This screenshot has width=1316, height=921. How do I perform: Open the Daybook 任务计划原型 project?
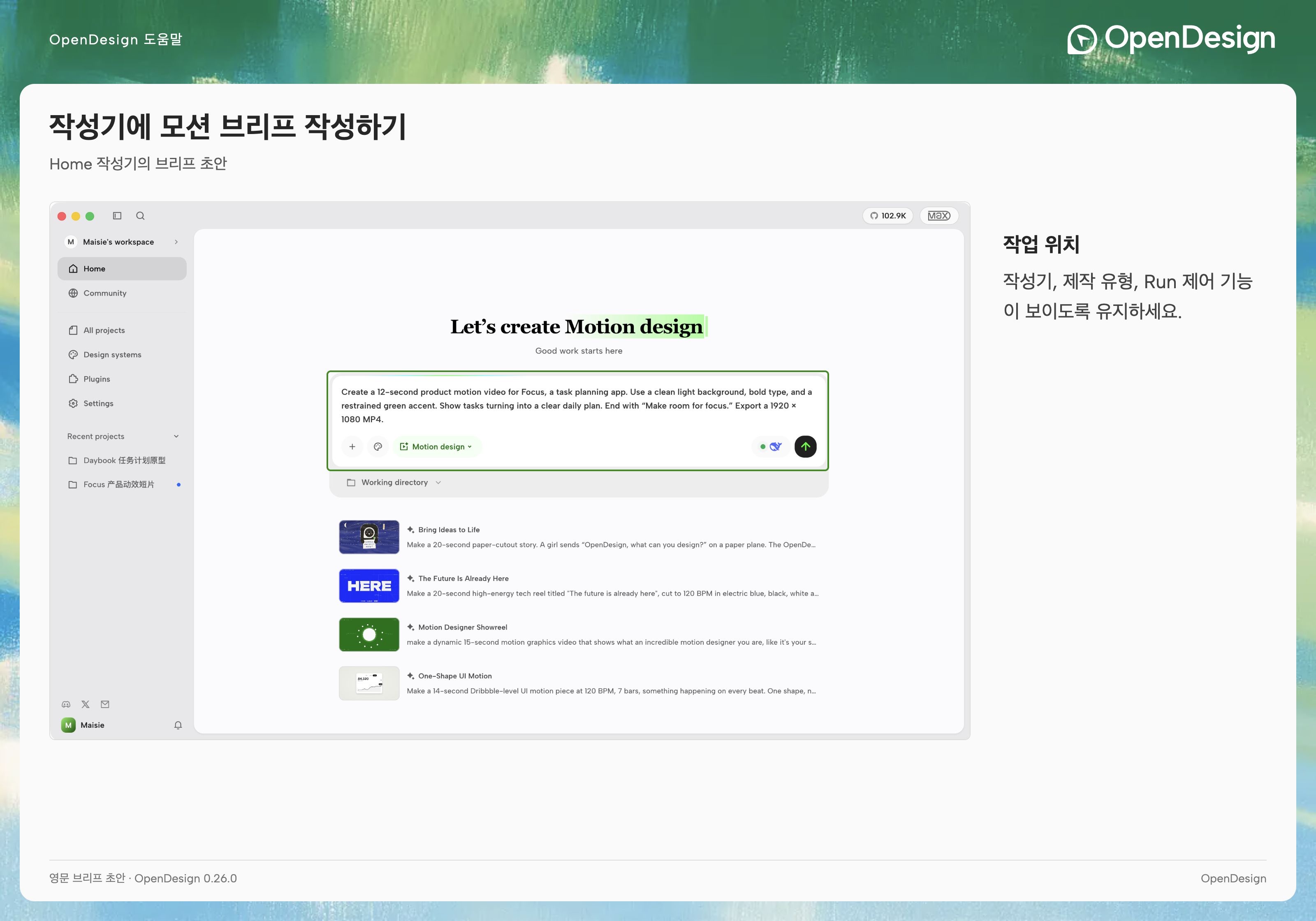[122, 460]
